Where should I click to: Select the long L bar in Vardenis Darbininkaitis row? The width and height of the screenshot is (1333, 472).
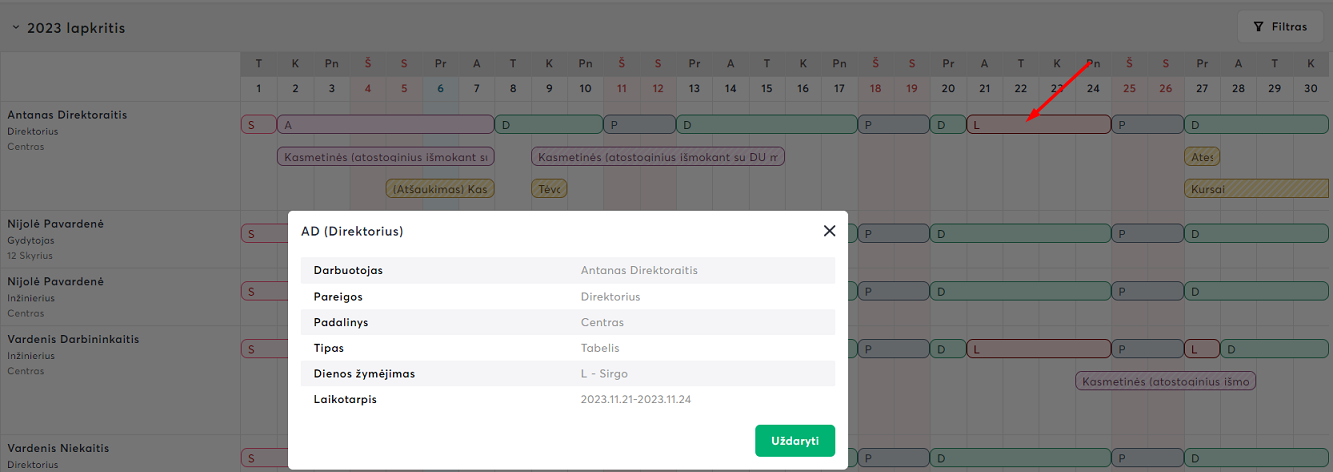point(1038,349)
